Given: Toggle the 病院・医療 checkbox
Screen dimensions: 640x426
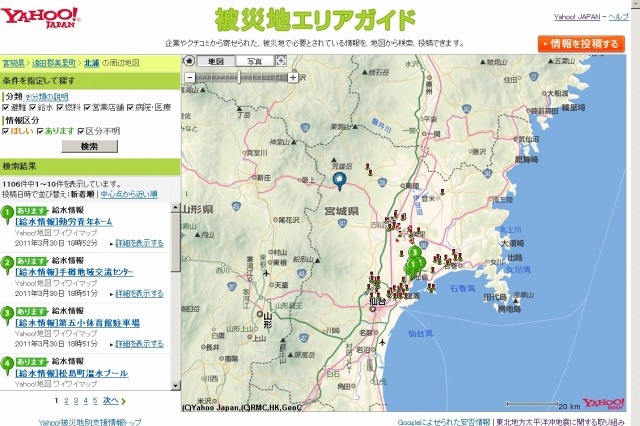Looking at the screenshot, I should [x=130, y=107].
